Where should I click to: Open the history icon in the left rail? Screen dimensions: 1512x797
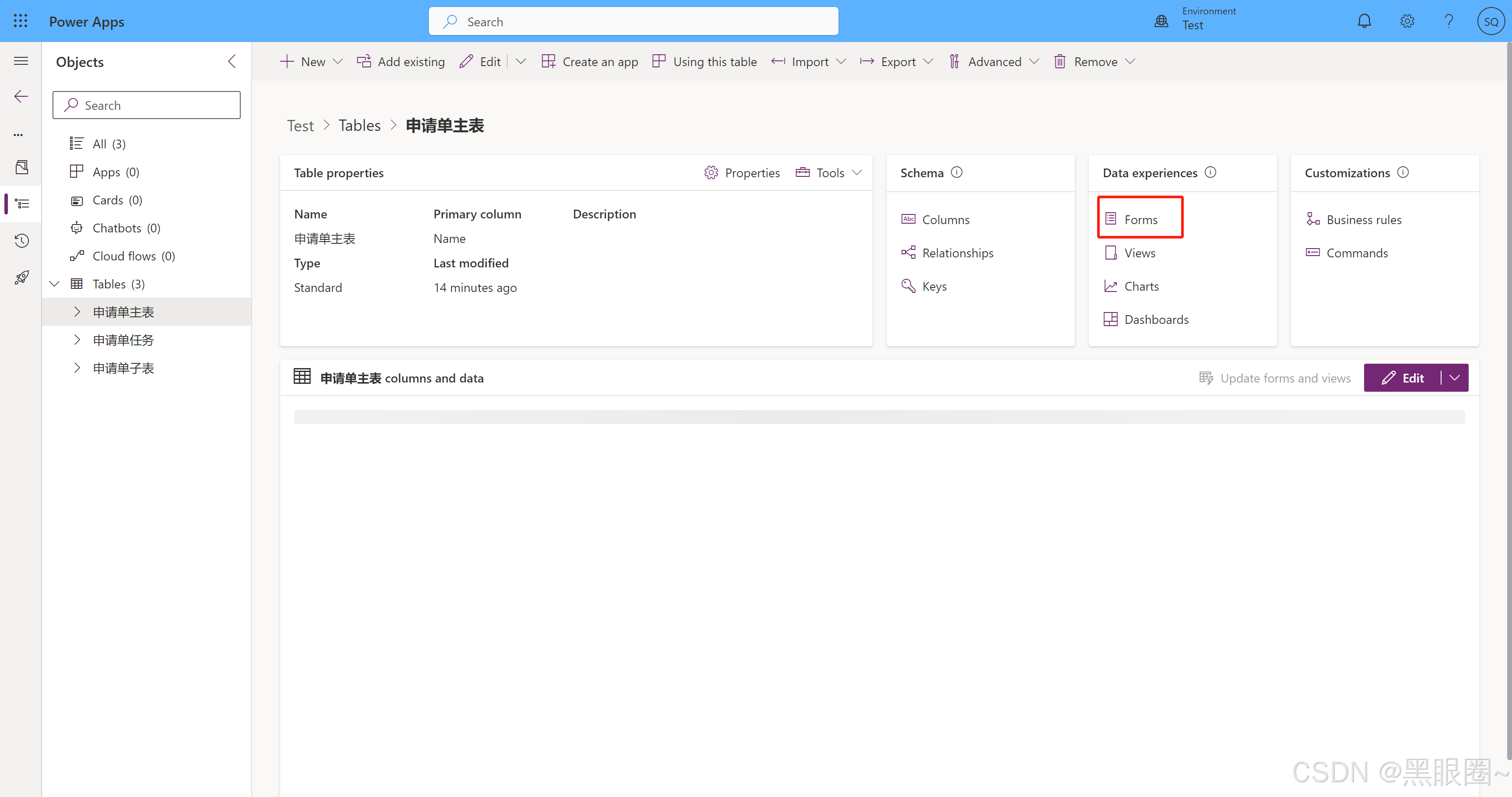pyautogui.click(x=21, y=240)
